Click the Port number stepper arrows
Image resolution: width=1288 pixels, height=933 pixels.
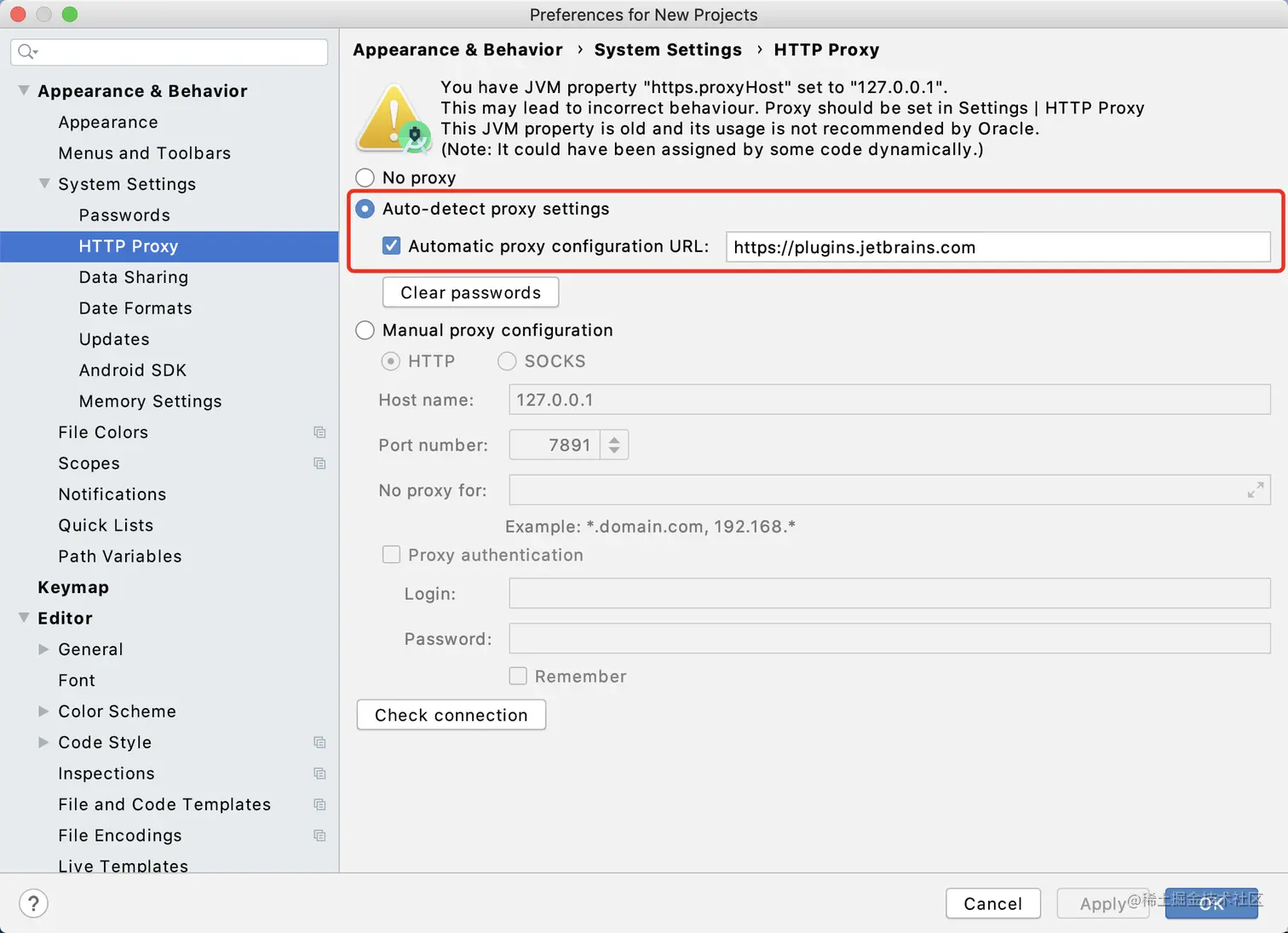614,445
